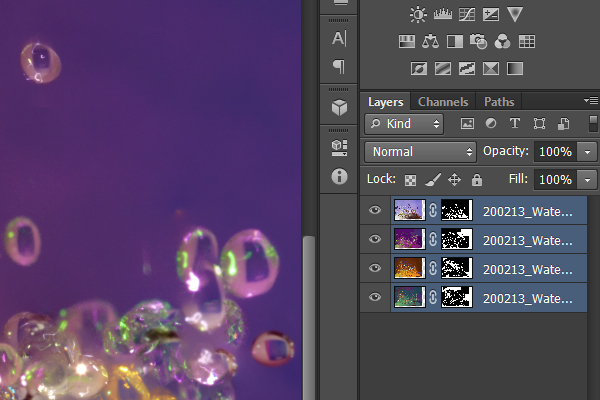Hide the layer with purple thumbnail
This screenshot has height=400, width=600.
click(x=375, y=239)
